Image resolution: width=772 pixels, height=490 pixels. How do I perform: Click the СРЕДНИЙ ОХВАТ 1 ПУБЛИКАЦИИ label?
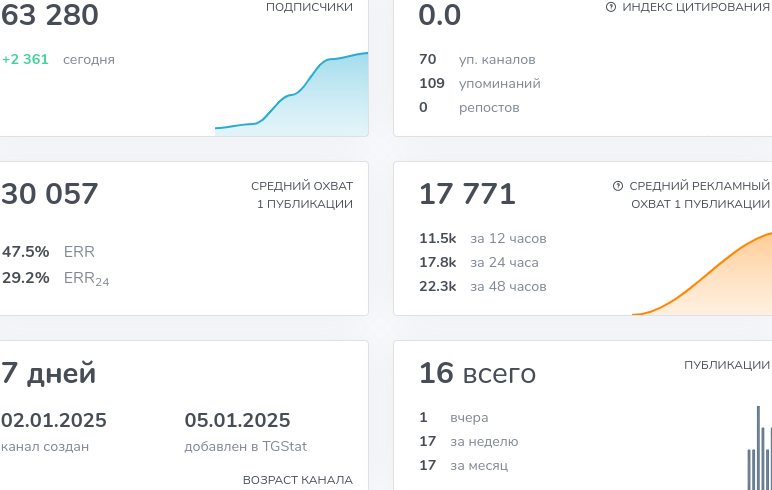pyautogui.click(x=302, y=195)
